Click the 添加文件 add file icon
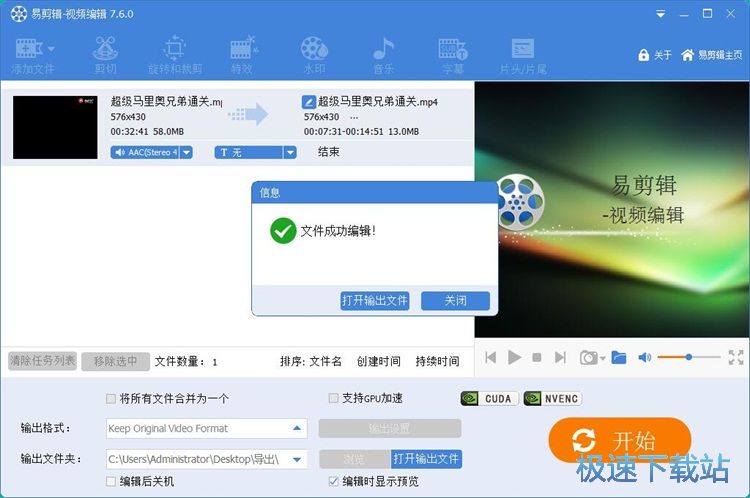 pyautogui.click(x=29, y=49)
